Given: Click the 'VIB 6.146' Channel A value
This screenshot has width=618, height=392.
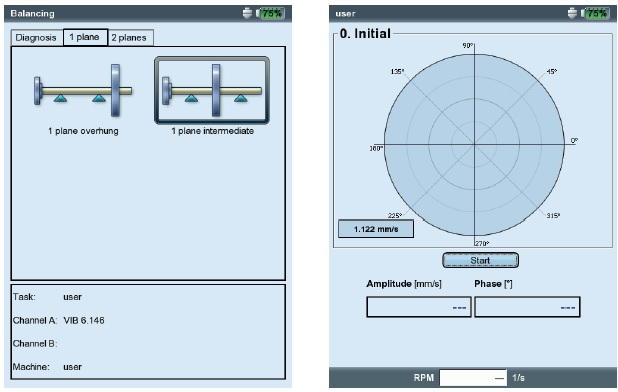Looking at the screenshot, I should point(84,320).
